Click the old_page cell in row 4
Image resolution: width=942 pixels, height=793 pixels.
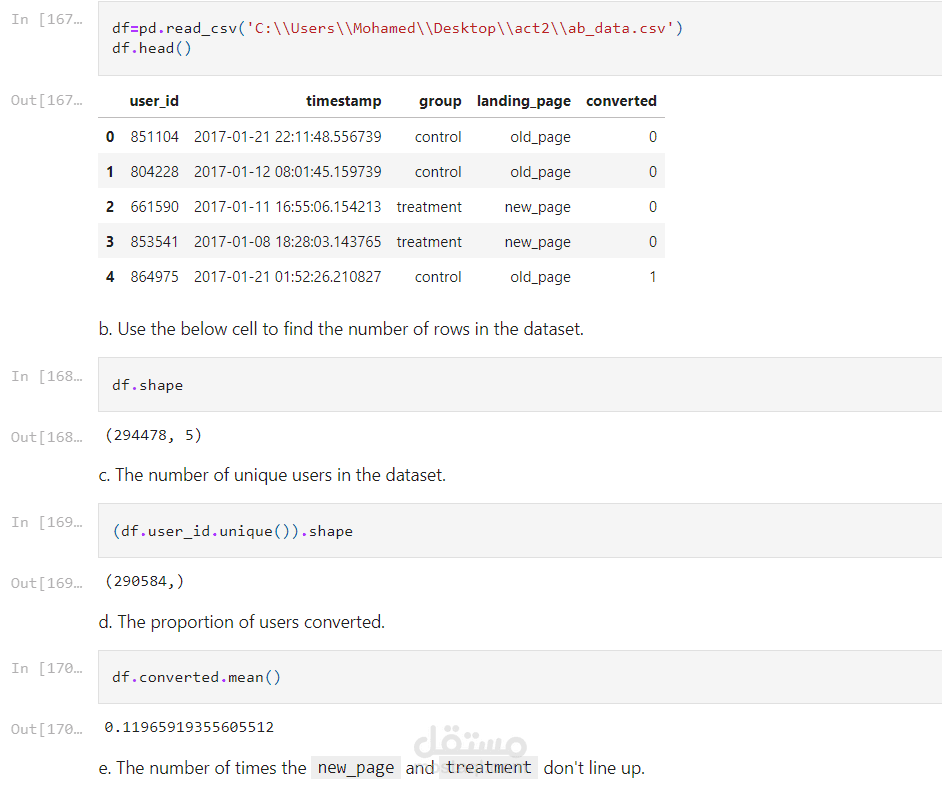pos(541,278)
